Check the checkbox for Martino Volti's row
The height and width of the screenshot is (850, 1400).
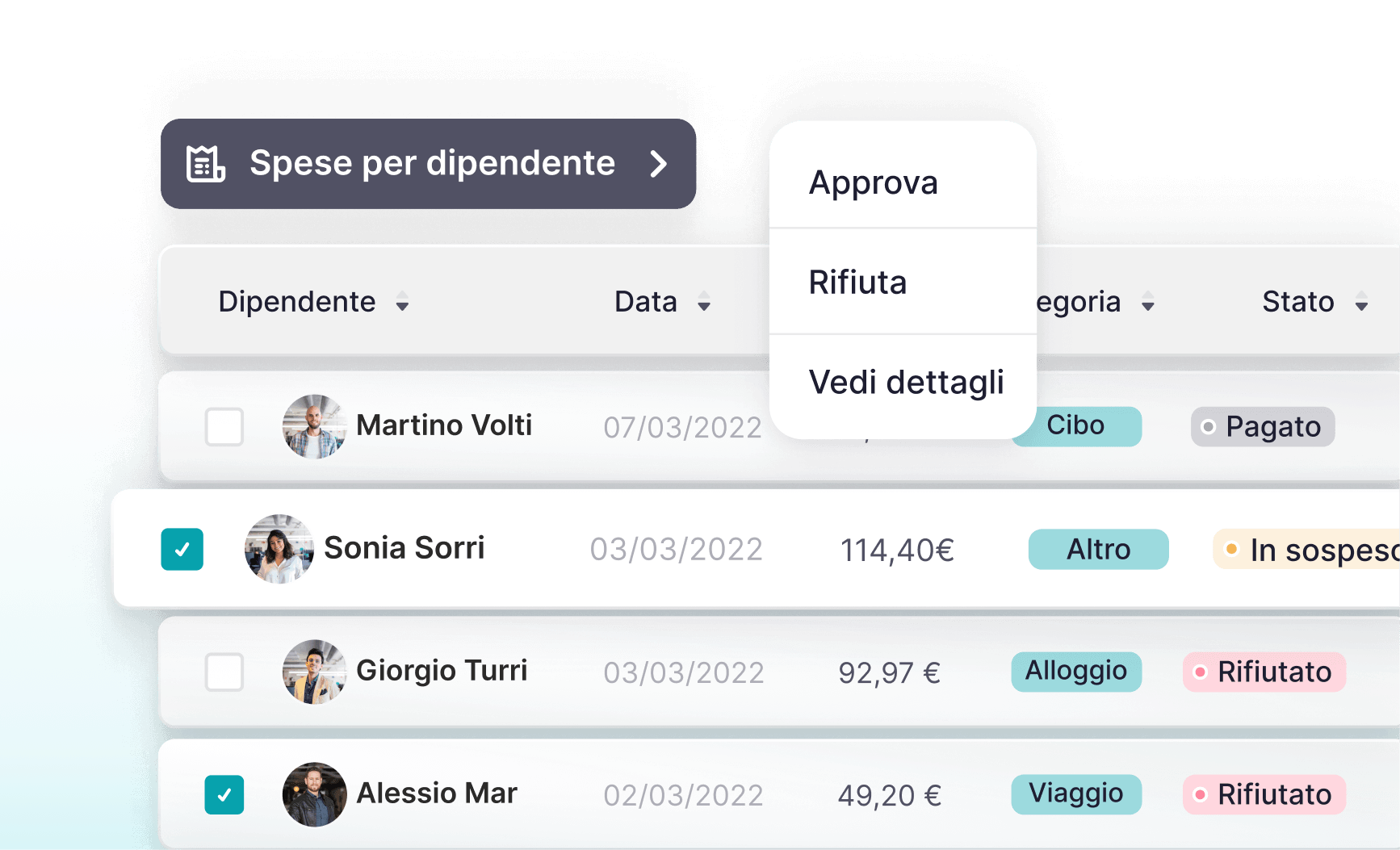click(x=224, y=428)
